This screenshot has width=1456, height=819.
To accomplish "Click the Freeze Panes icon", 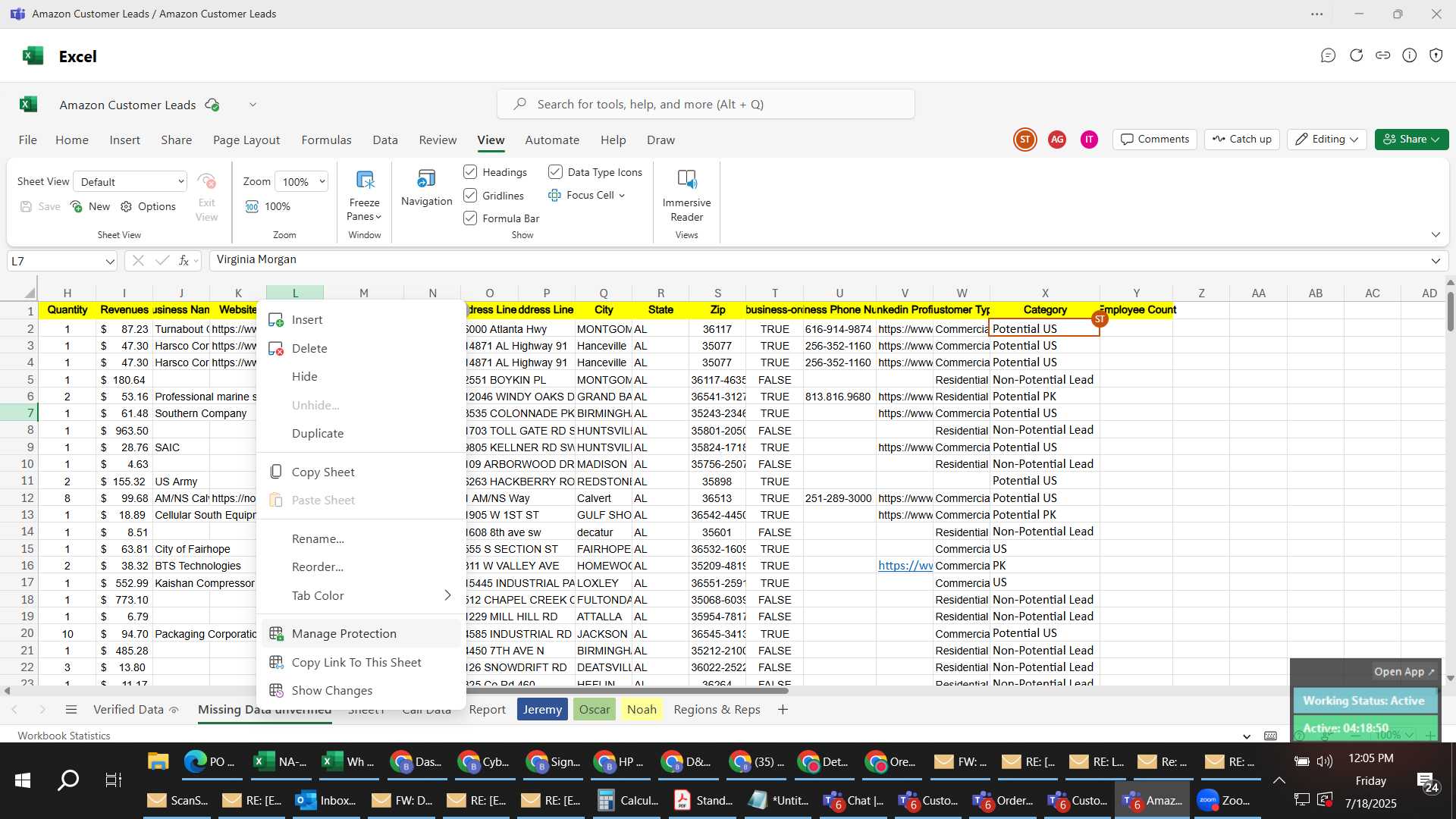I will click(x=365, y=180).
